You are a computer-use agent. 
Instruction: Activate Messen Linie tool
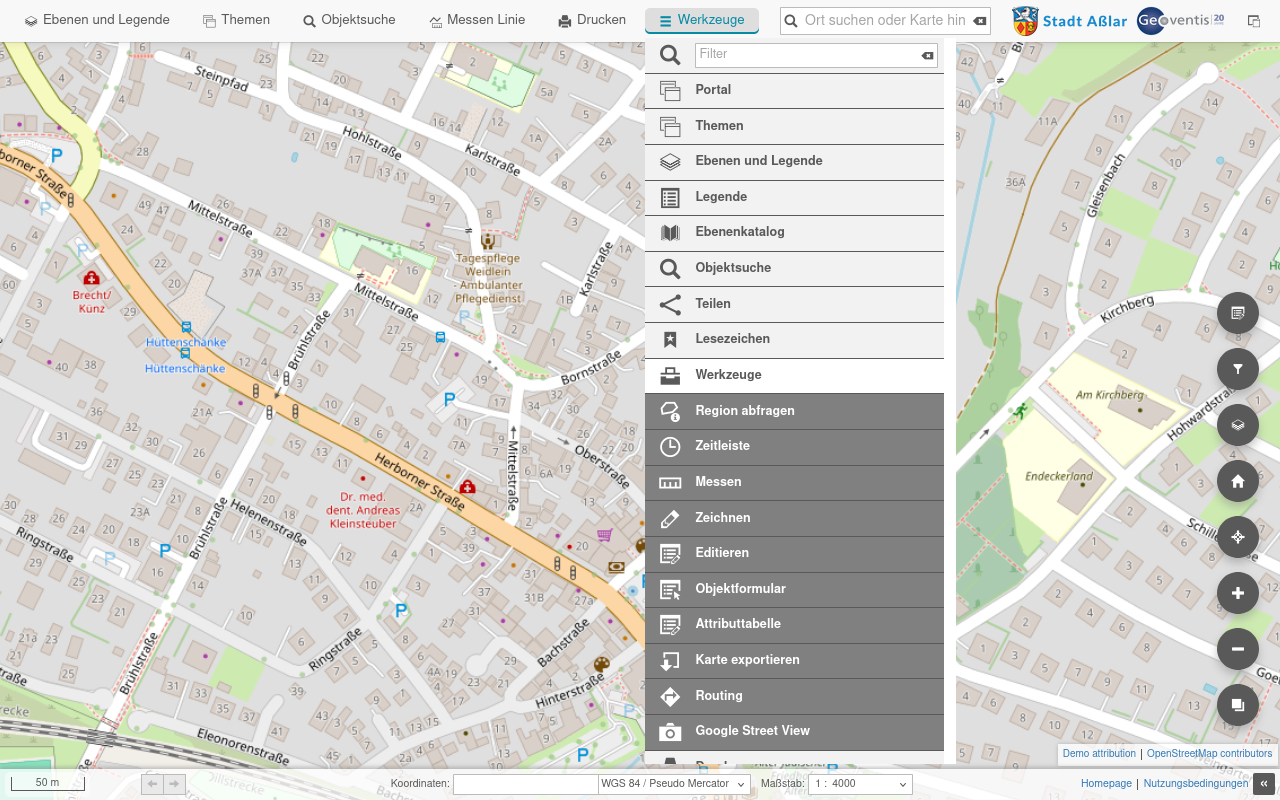[x=477, y=20]
